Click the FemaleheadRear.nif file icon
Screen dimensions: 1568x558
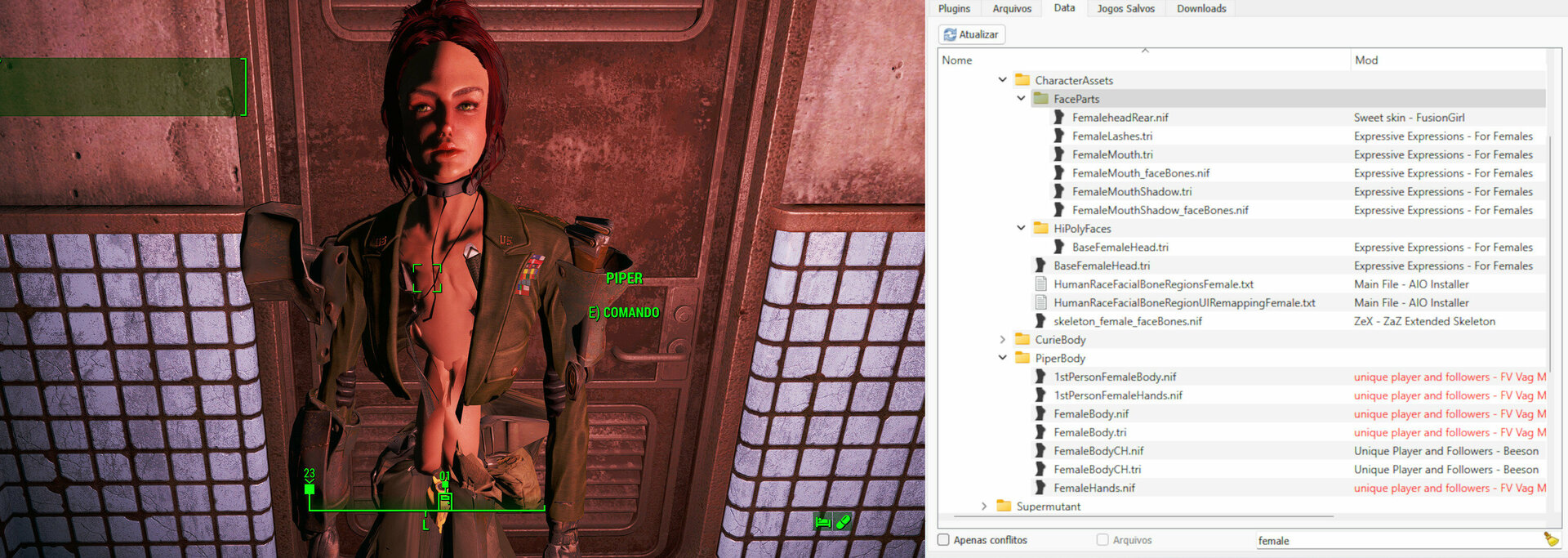pos(1059,118)
